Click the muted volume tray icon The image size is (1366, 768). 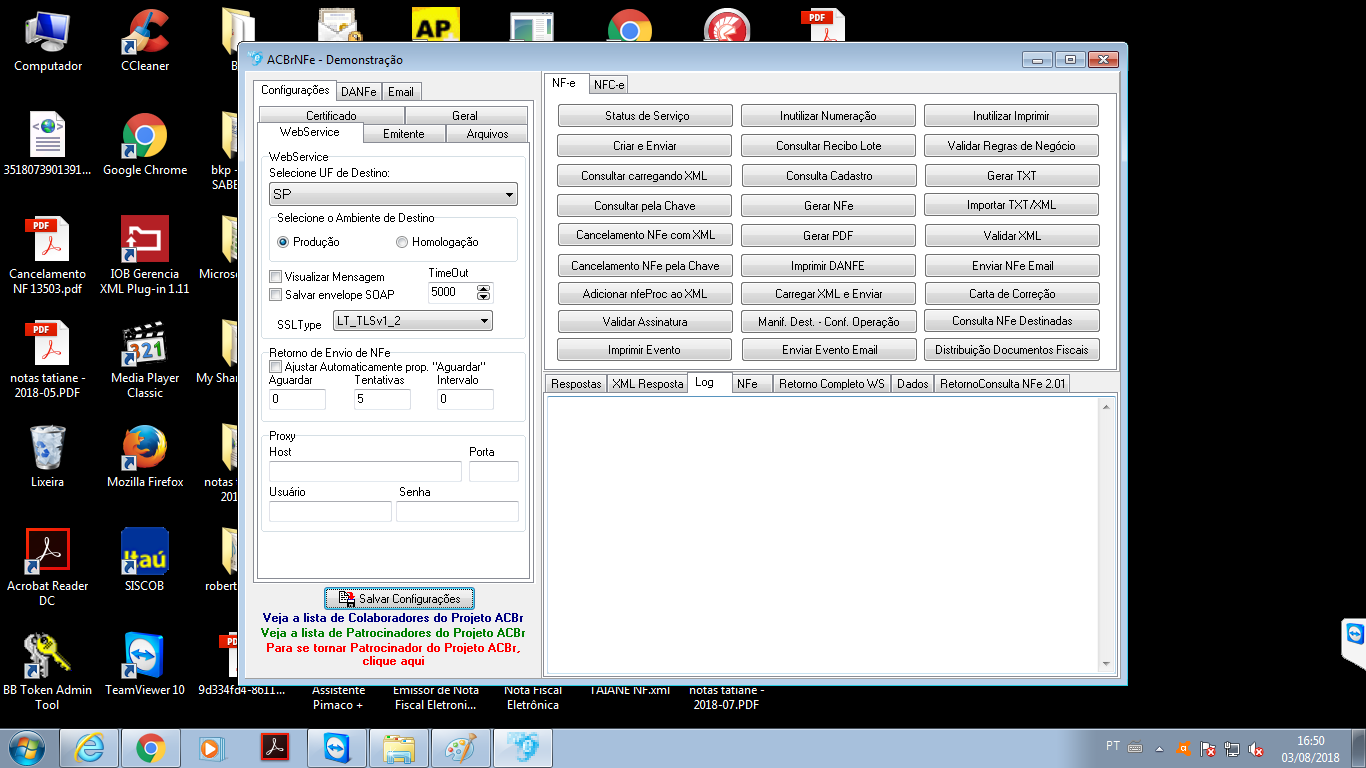coord(1257,748)
